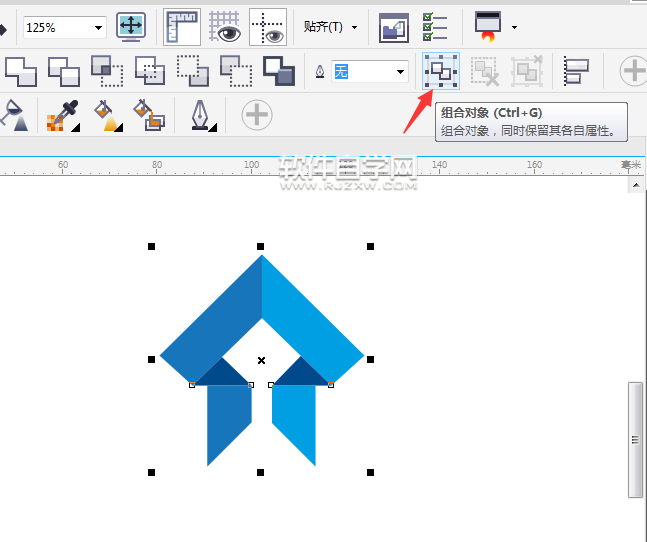Image resolution: width=647 pixels, height=542 pixels.
Task: Click ruler mark labeled 80
Action: point(157,165)
